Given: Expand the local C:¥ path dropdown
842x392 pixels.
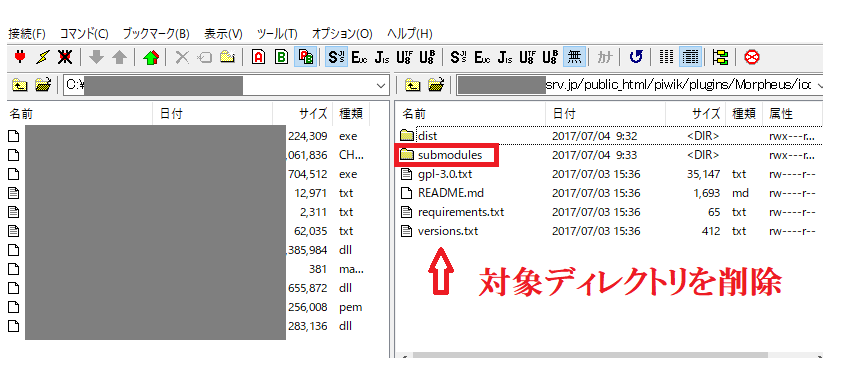Looking at the screenshot, I should pyautogui.click(x=381, y=85).
